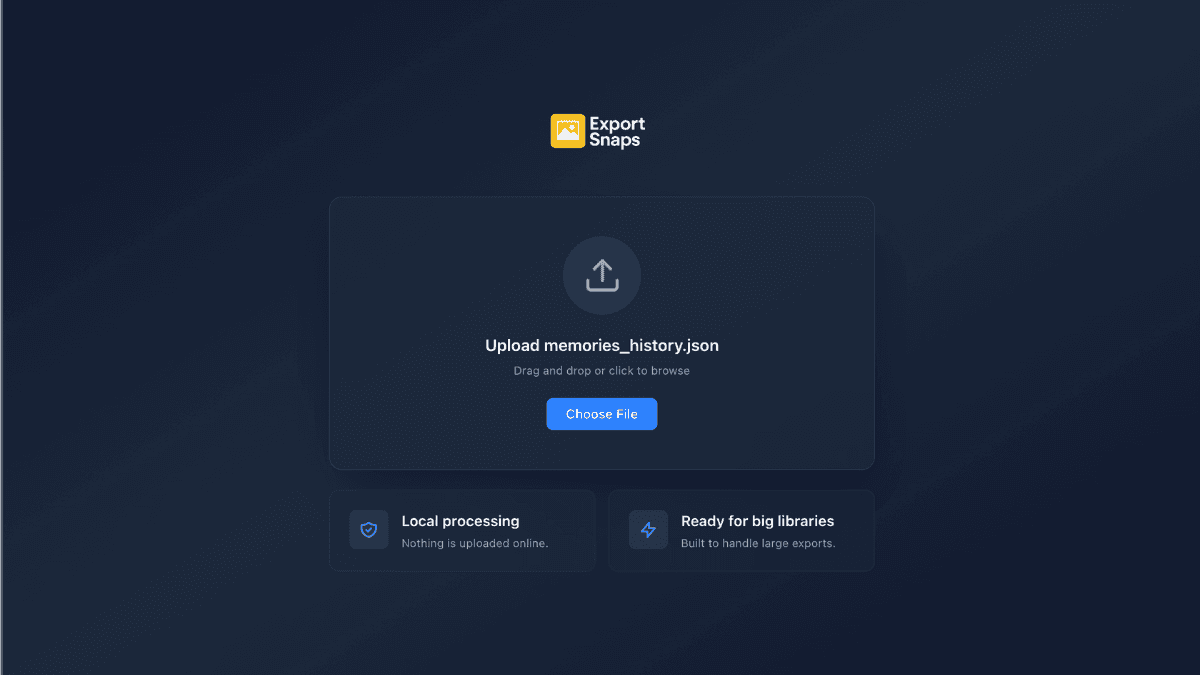
Task: Click 'memories_history.json' filename in the heading
Action: [x=631, y=346]
